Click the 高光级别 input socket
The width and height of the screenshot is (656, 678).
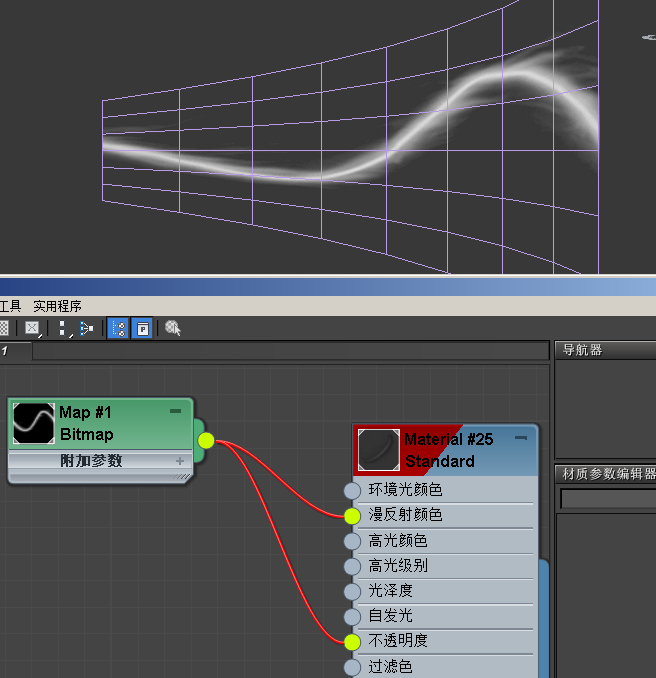pos(352,566)
